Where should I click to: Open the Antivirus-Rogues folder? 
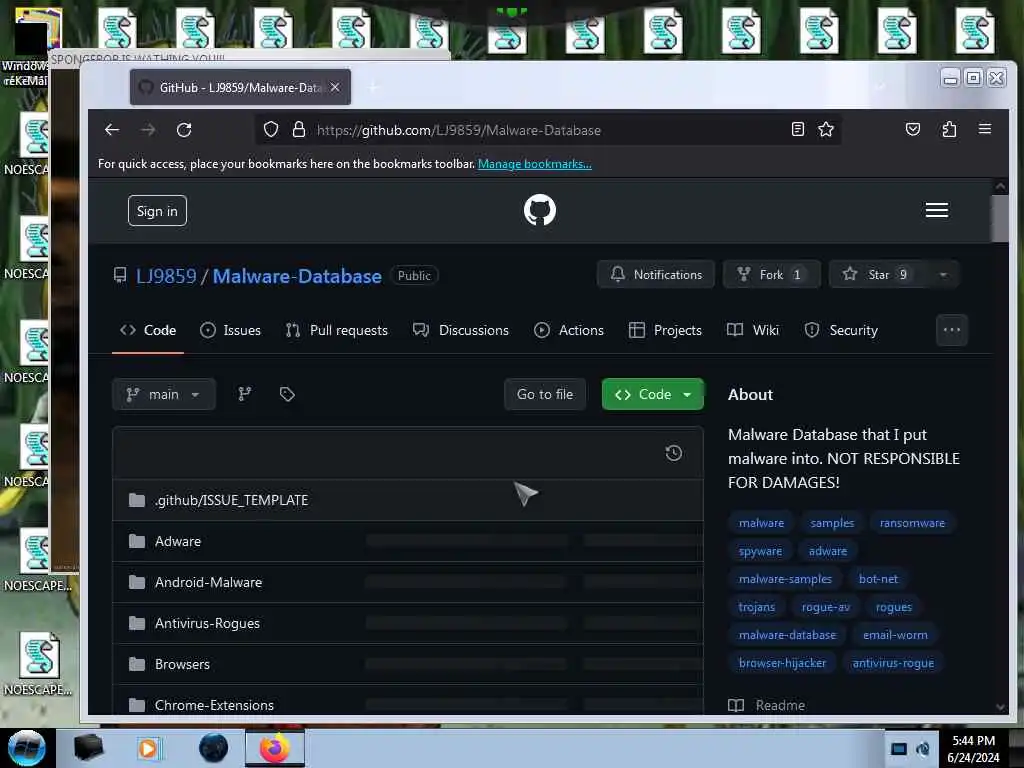click(x=207, y=624)
